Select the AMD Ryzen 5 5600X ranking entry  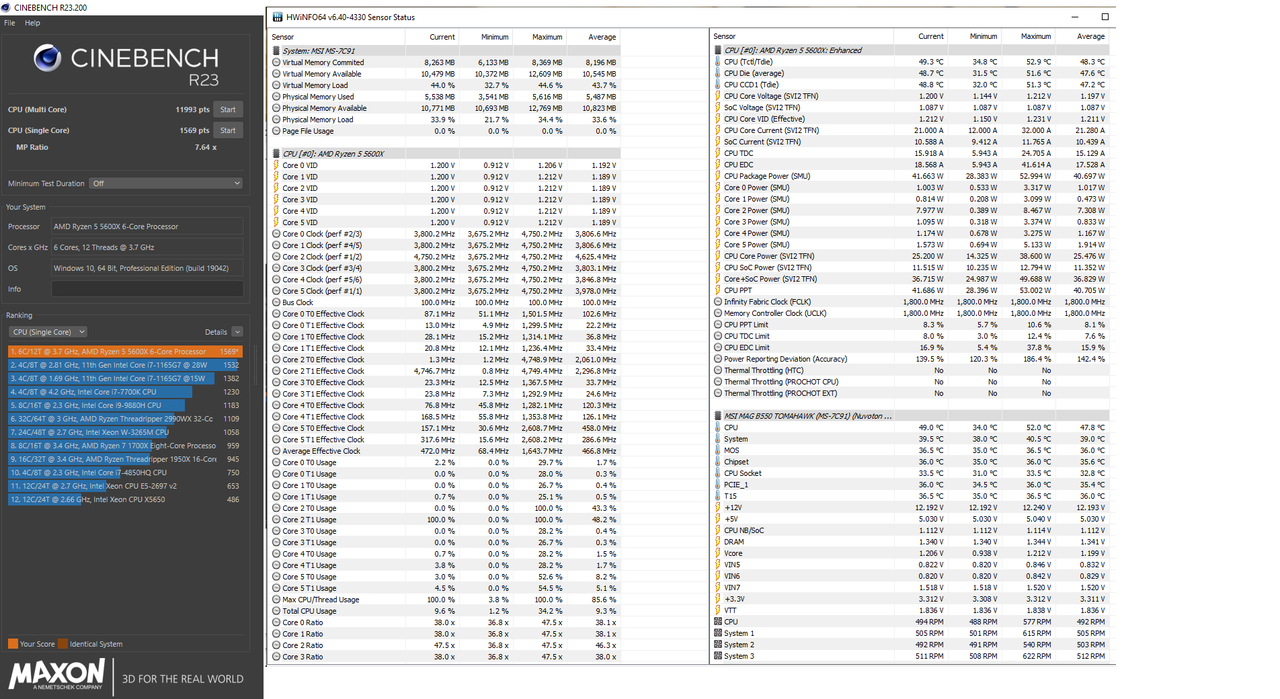click(125, 352)
